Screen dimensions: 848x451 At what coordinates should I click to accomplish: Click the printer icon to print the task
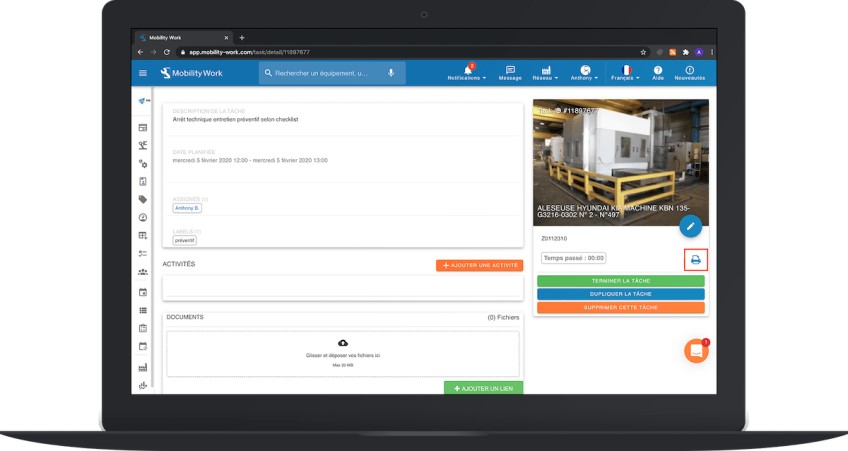(x=695, y=260)
